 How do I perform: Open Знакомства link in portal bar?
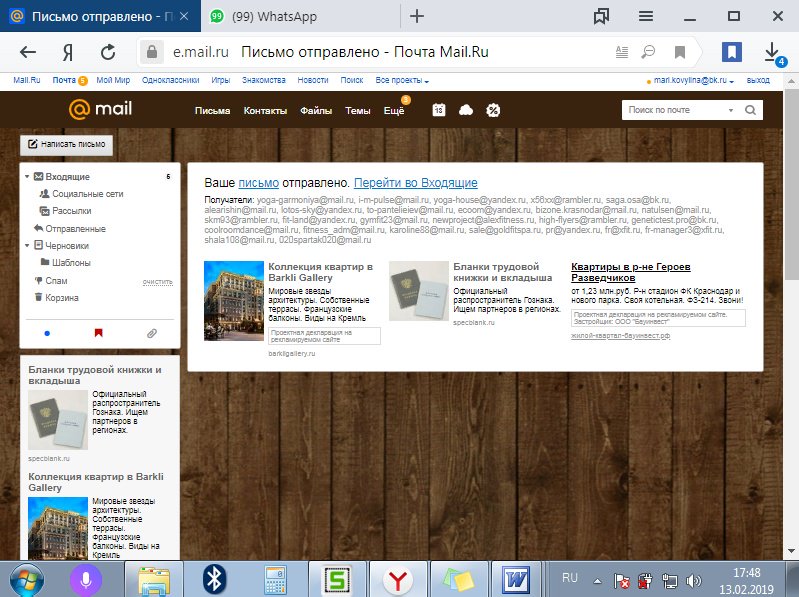pos(263,80)
